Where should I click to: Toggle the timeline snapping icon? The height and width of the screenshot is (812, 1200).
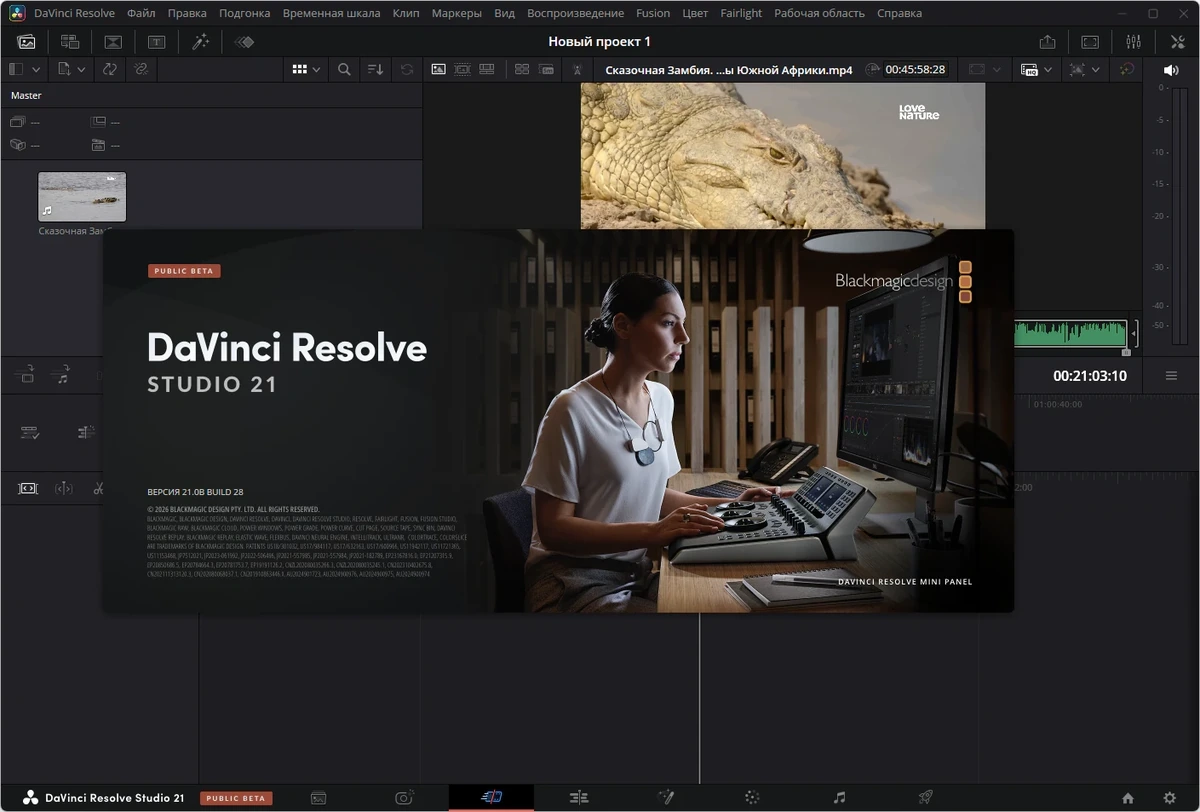coord(86,432)
